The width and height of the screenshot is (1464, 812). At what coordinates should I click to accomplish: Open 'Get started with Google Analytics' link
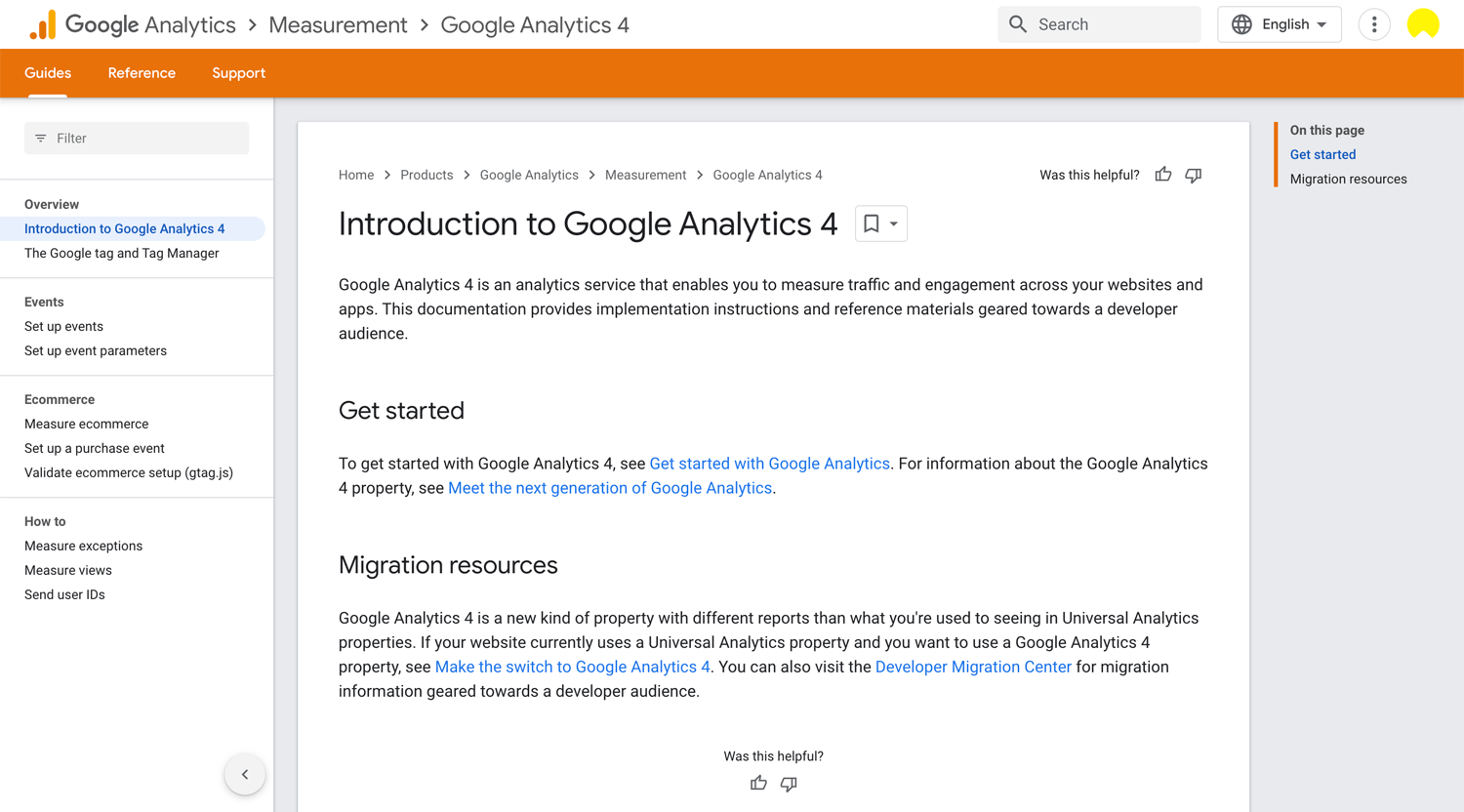click(x=769, y=464)
